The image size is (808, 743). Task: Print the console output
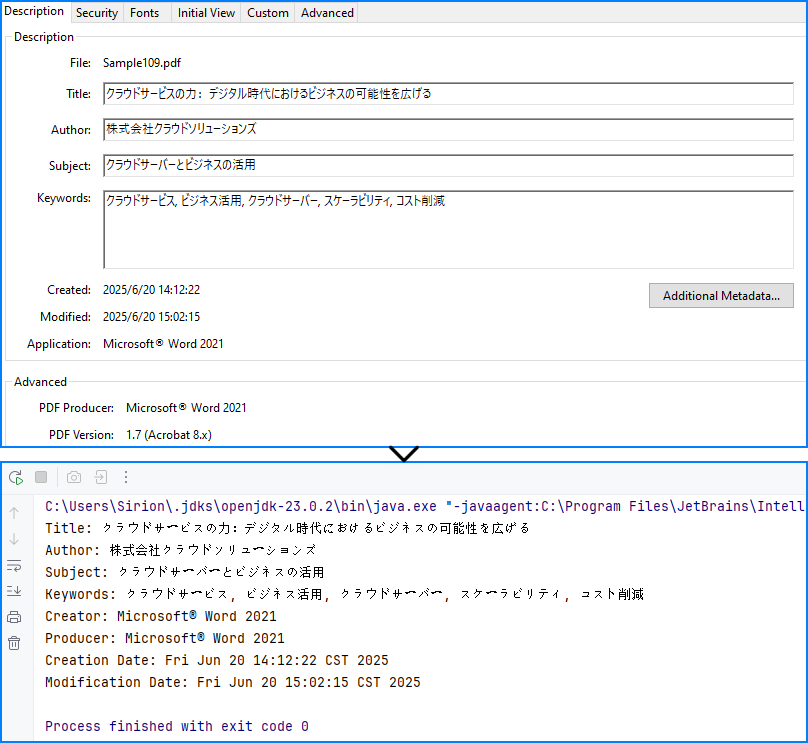click(x=14, y=616)
